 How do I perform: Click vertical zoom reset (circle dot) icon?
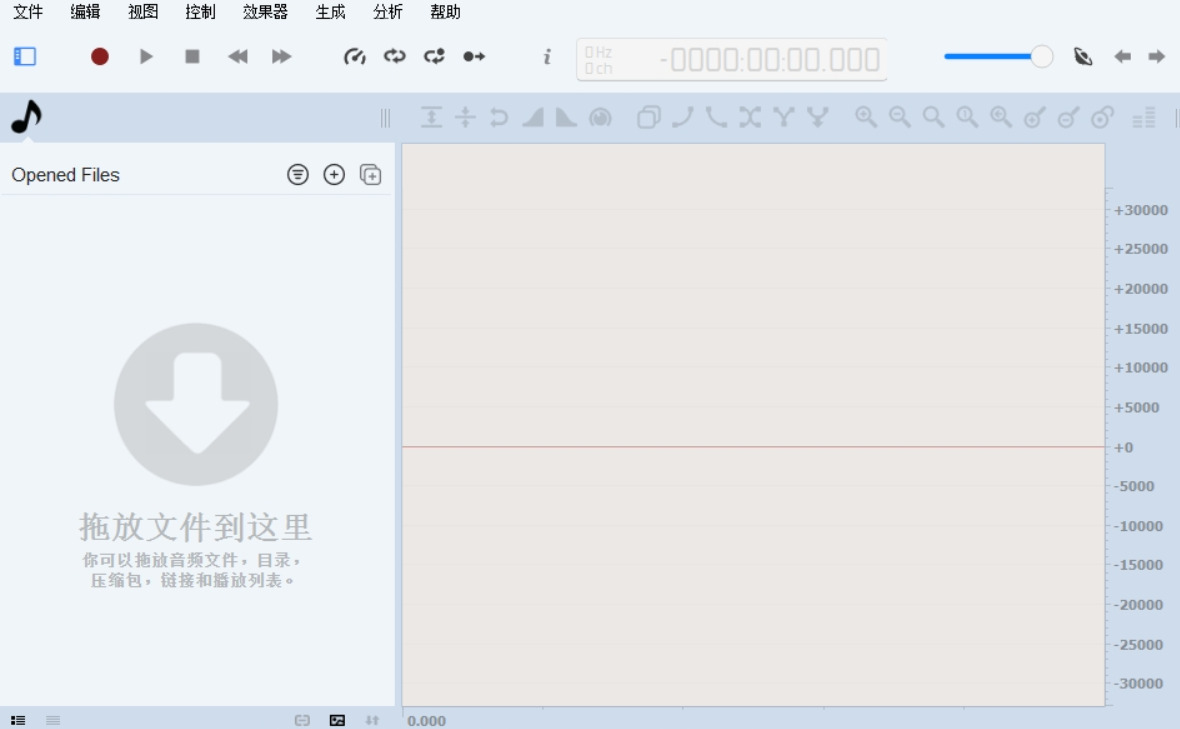(x=1102, y=117)
